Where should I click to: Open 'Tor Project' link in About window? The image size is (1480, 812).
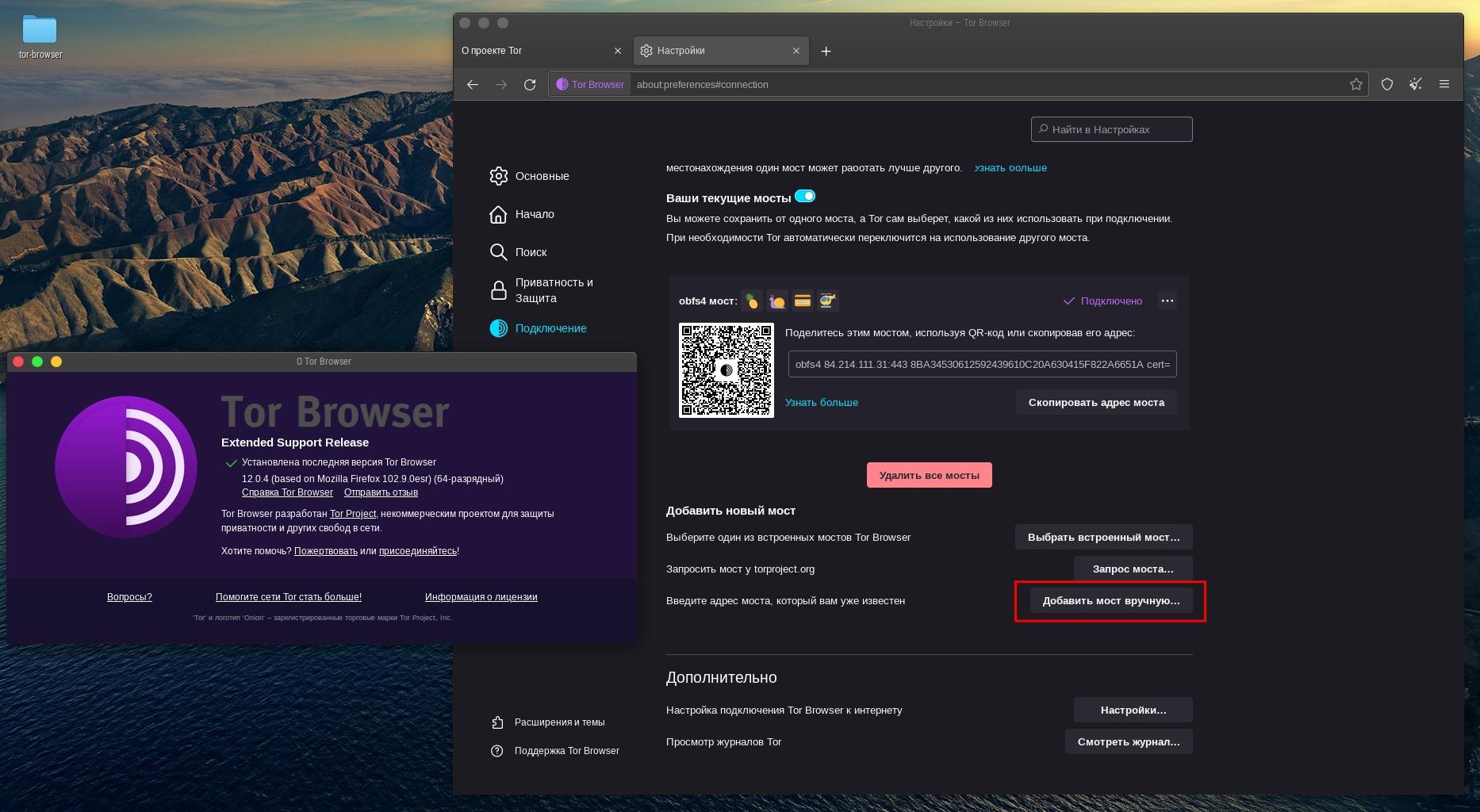pyautogui.click(x=353, y=514)
